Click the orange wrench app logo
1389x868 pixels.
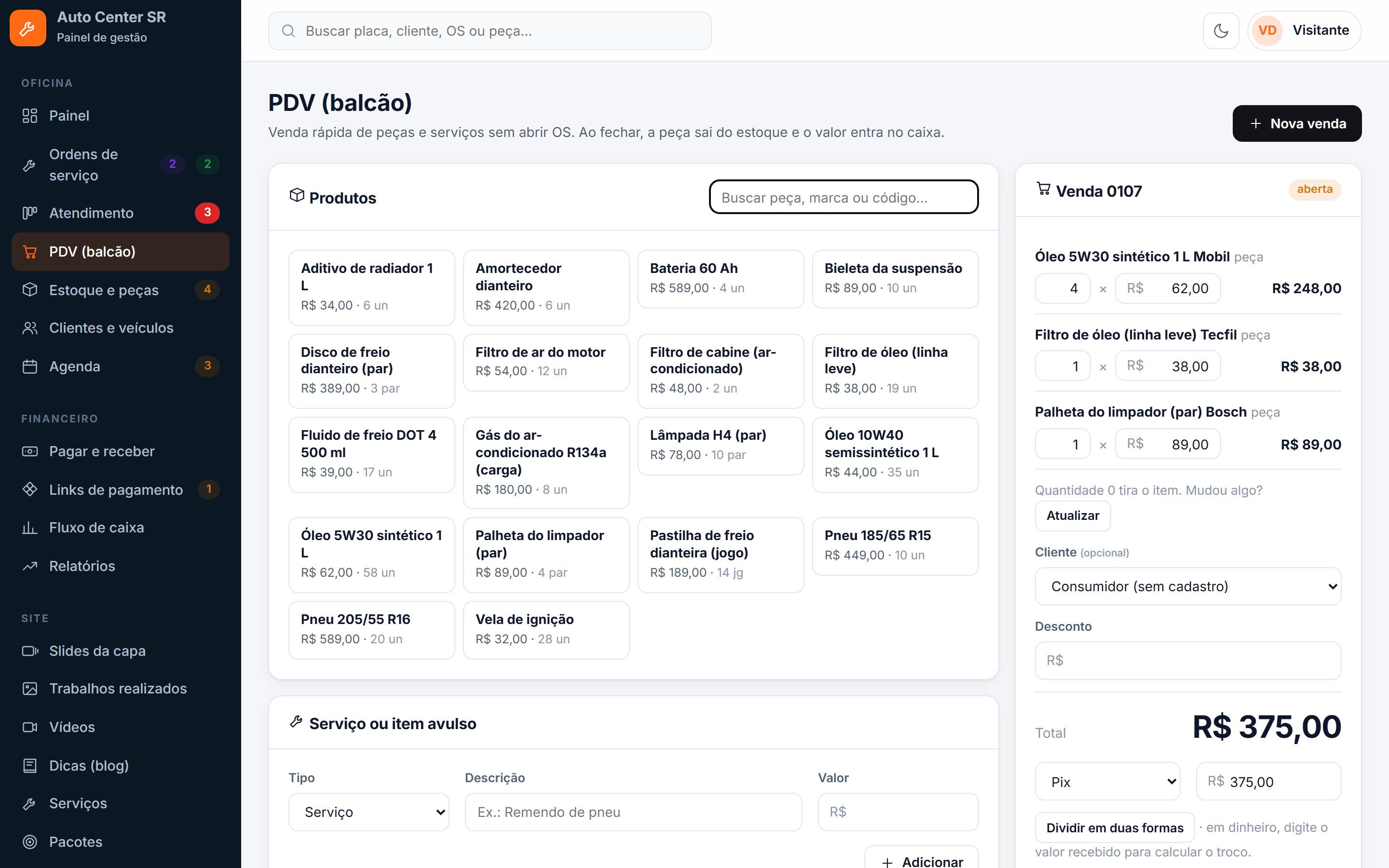tap(27, 27)
